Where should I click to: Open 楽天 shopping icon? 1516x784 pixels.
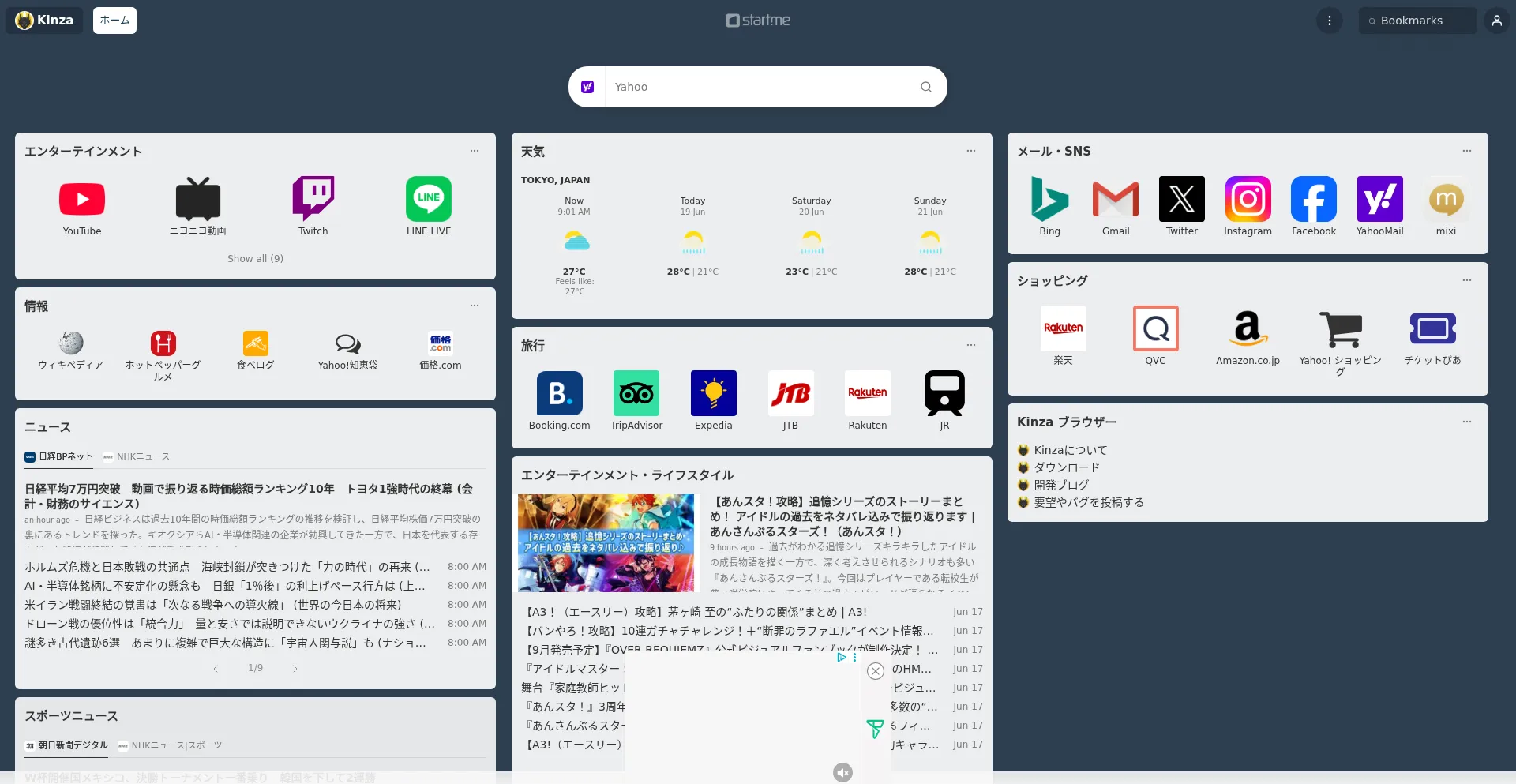click(1064, 328)
